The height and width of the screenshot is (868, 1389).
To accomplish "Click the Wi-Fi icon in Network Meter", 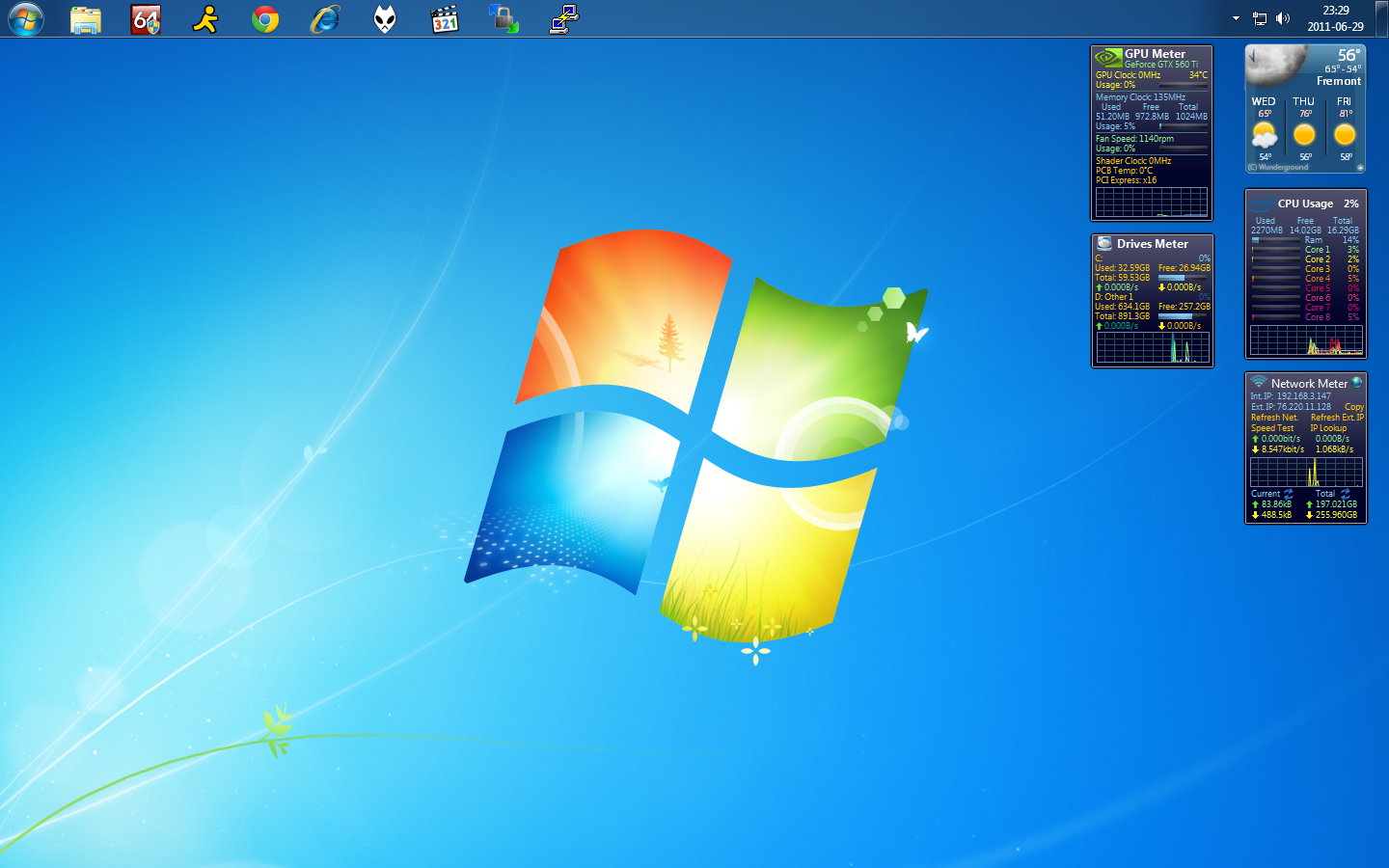I will [1259, 383].
